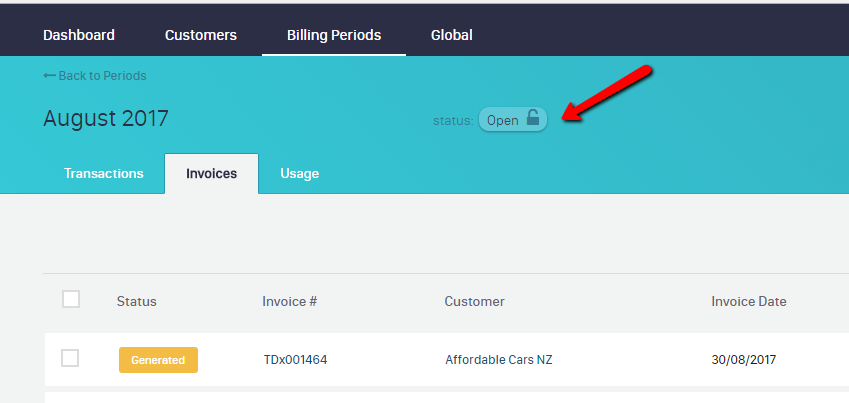The image size is (849, 403).
Task: Sort by the Invoice Date column header
Action: tap(749, 301)
